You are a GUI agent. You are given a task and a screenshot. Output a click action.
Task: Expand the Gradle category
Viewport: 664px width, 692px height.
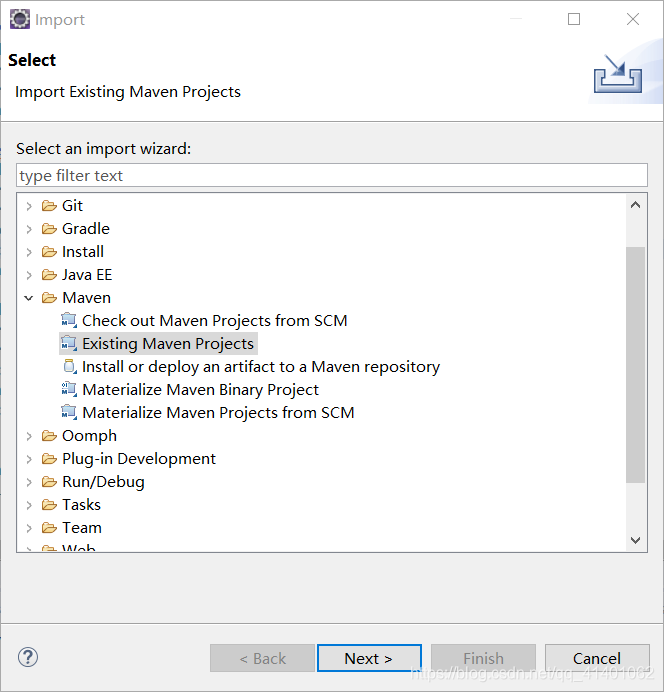[29, 229]
